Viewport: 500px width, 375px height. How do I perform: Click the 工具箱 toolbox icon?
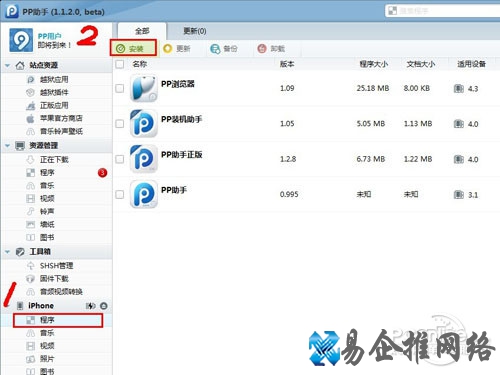[20, 252]
